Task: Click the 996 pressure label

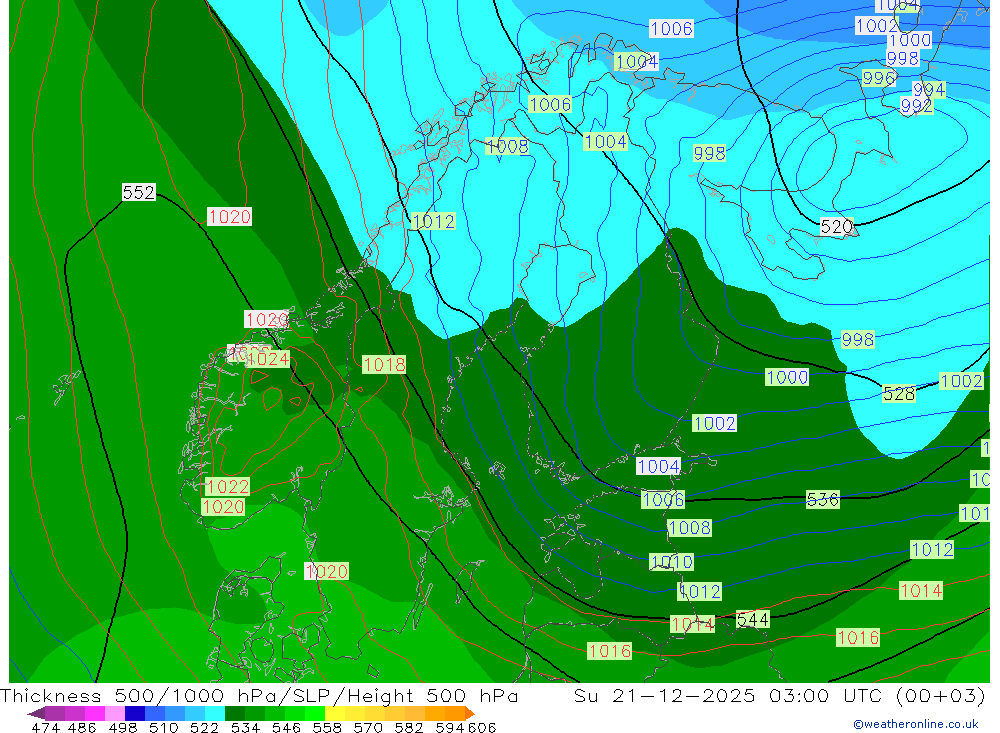Action: point(878,78)
